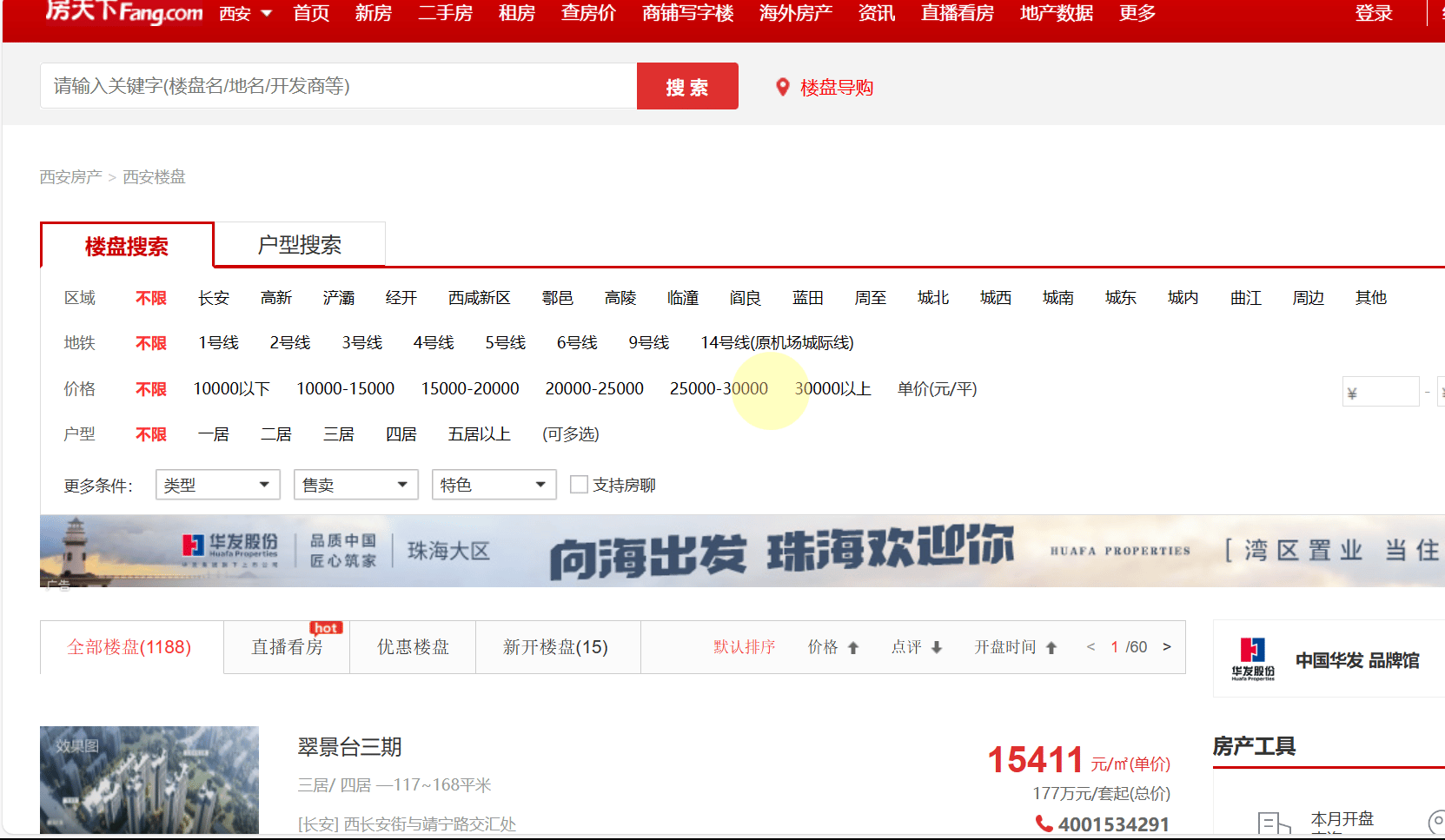Tick the 支持房聊 checkbox
The height and width of the screenshot is (840, 1445).
coord(579,484)
